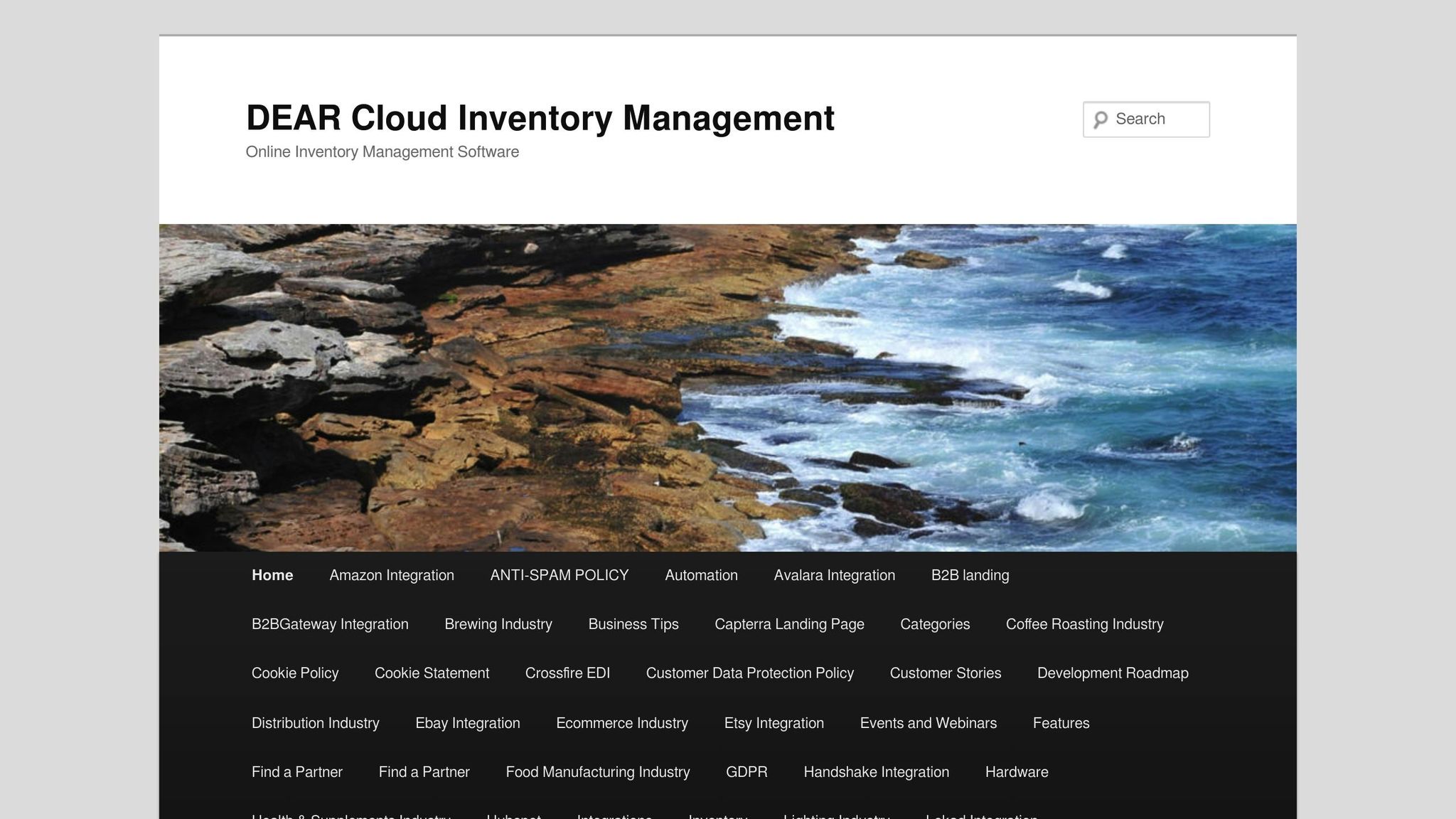Screen dimensions: 1456x819
Task: Open the B2B landing menu item
Action: tap(970, 575)
